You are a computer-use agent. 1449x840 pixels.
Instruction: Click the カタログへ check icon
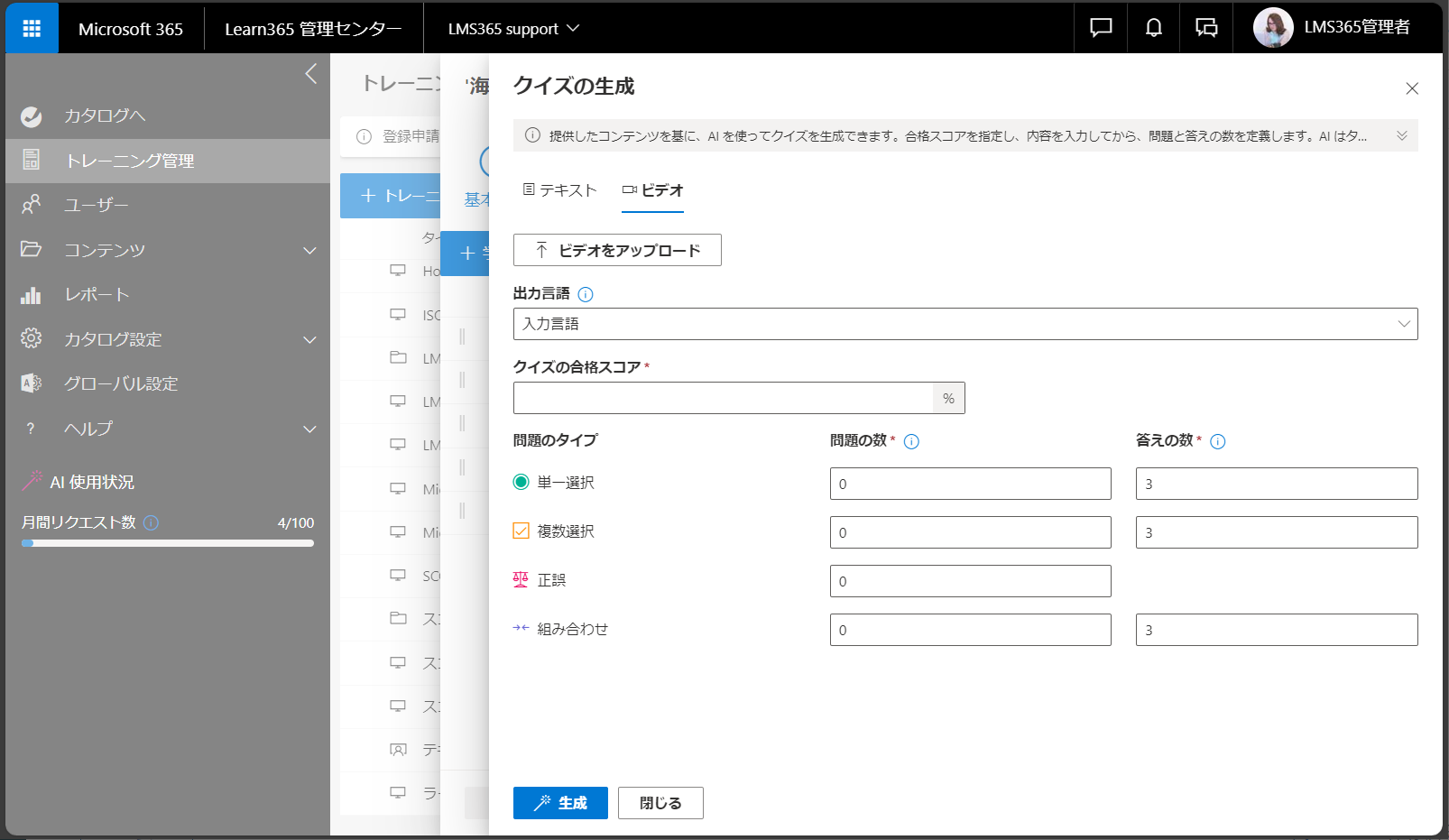[x=32, y=116]
